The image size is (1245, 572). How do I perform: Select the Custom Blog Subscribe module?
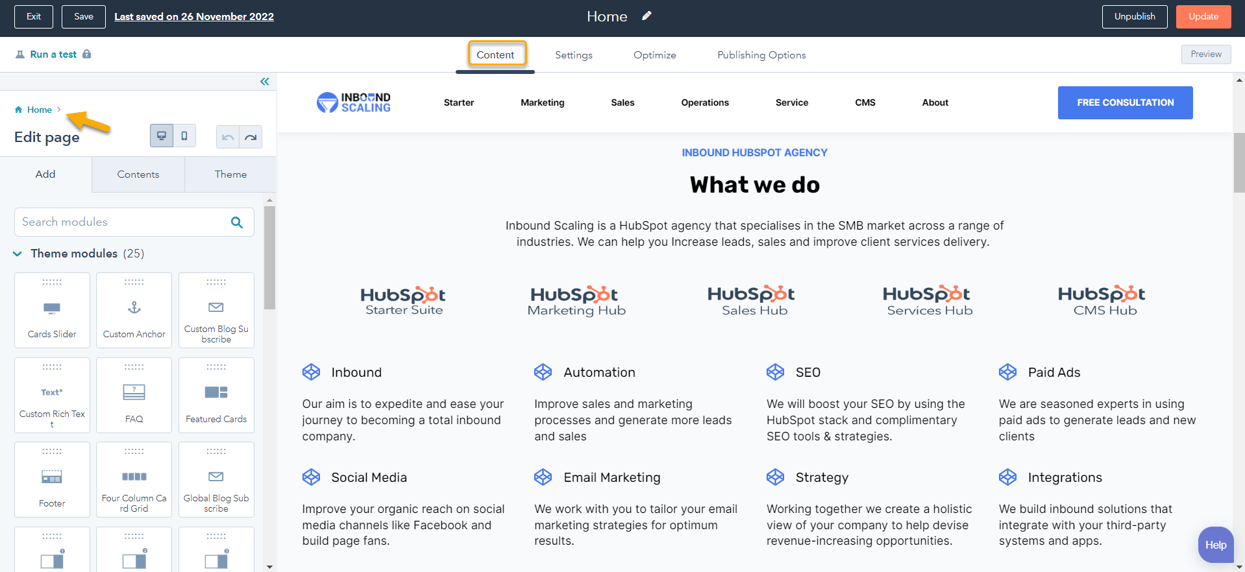tap(216, 310)
